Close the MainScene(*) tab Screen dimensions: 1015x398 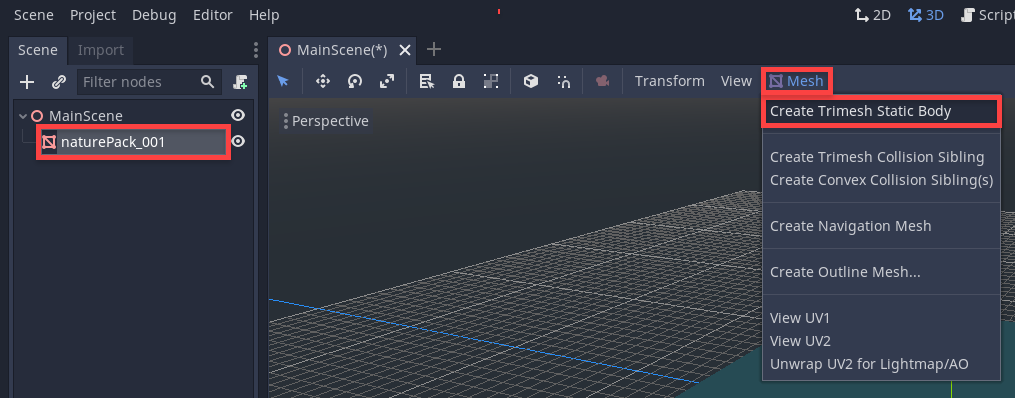pos(405,50)
